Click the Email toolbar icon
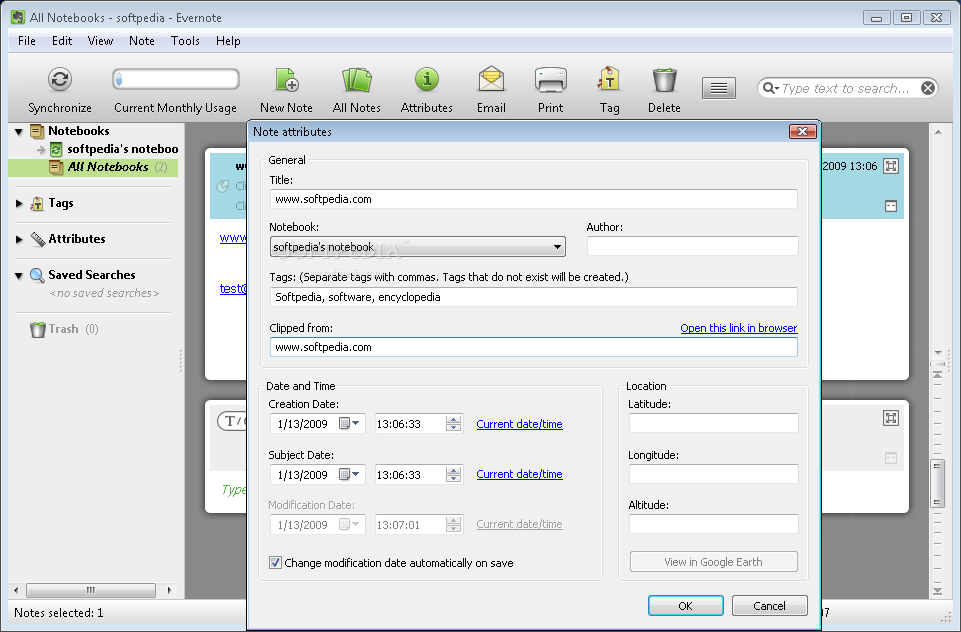 (x=491, y=80)
